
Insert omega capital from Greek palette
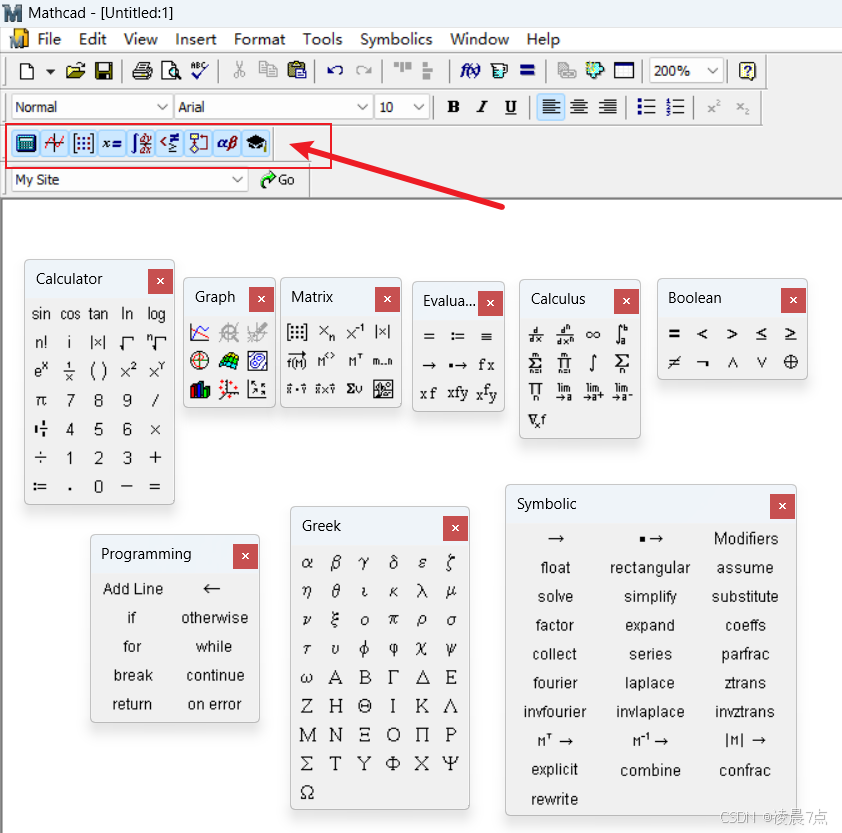(x=307, y=792)
